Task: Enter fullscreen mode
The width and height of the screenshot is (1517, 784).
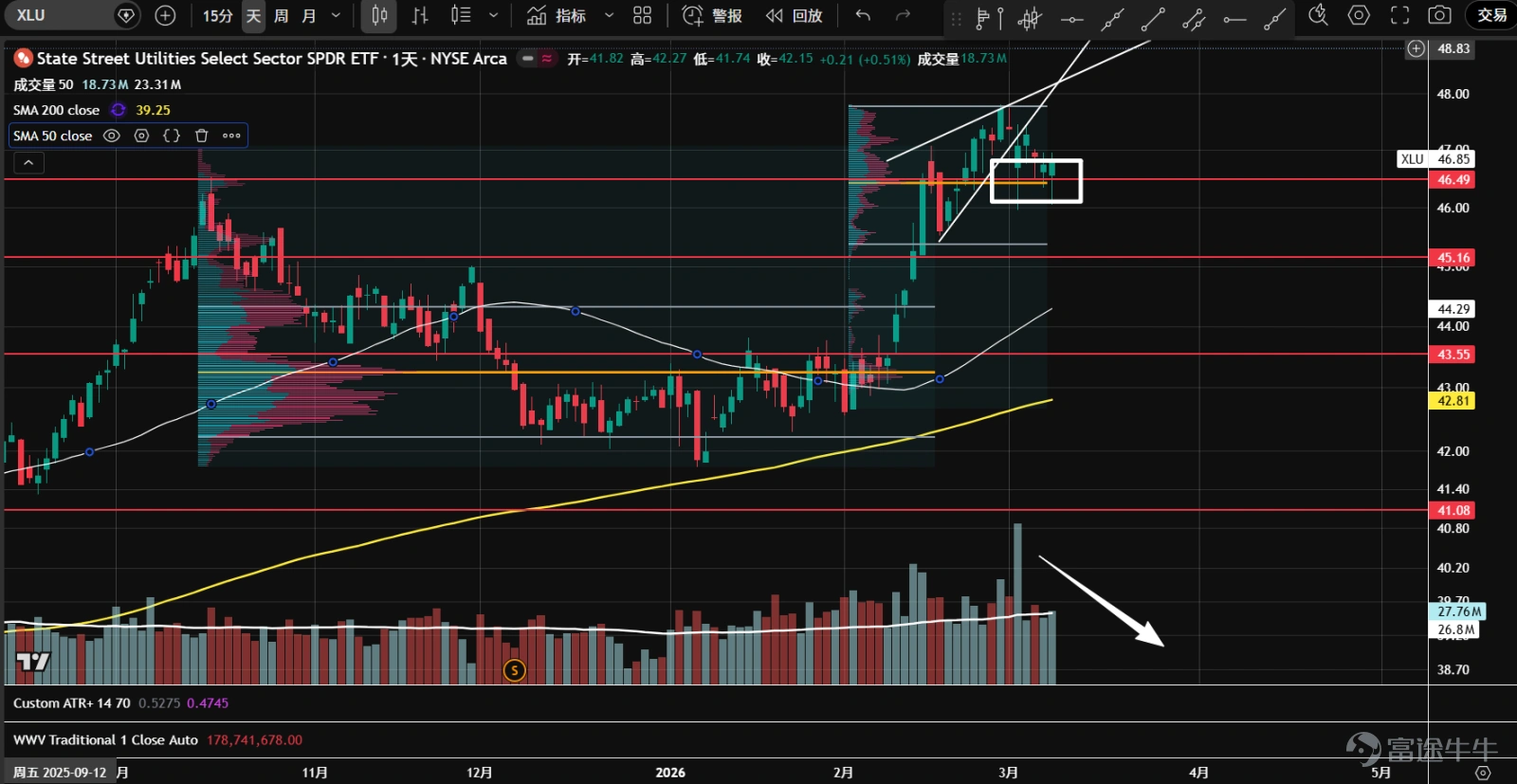Action: [1399, 15]
